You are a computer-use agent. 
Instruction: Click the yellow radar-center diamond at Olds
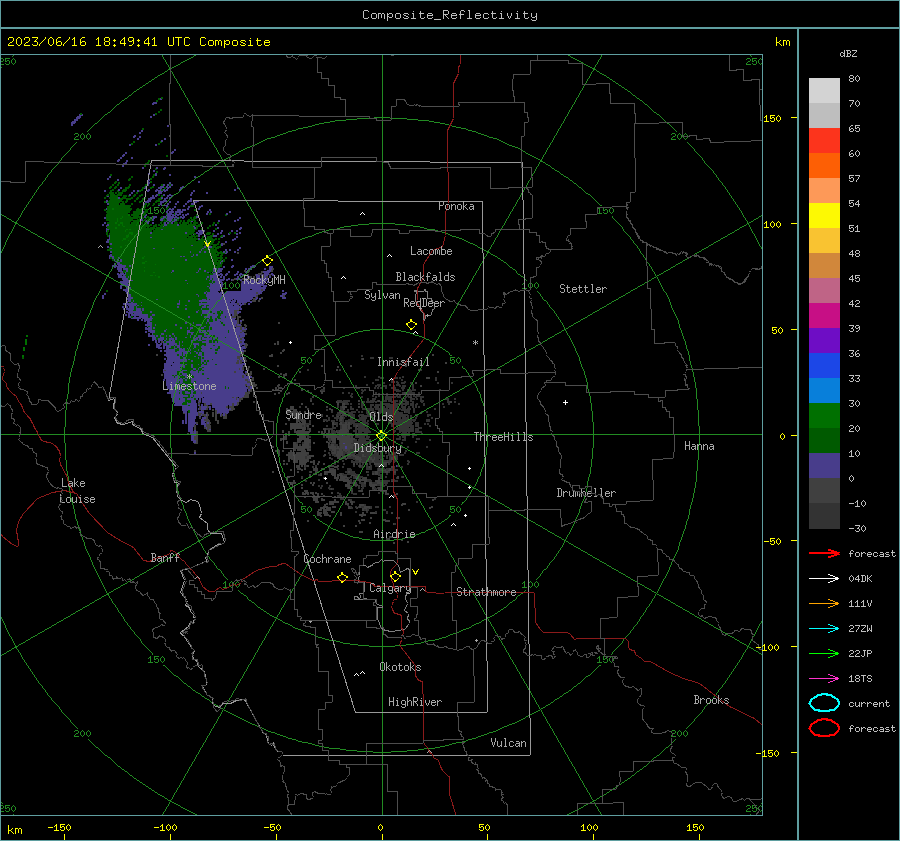tap(382, 436)
